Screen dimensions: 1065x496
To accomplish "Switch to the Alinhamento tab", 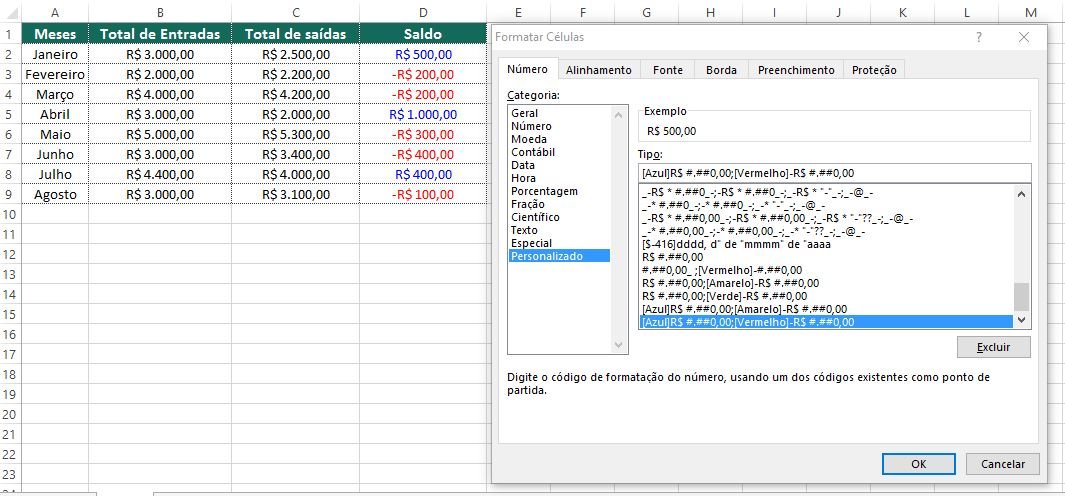I will click(598, 70).
